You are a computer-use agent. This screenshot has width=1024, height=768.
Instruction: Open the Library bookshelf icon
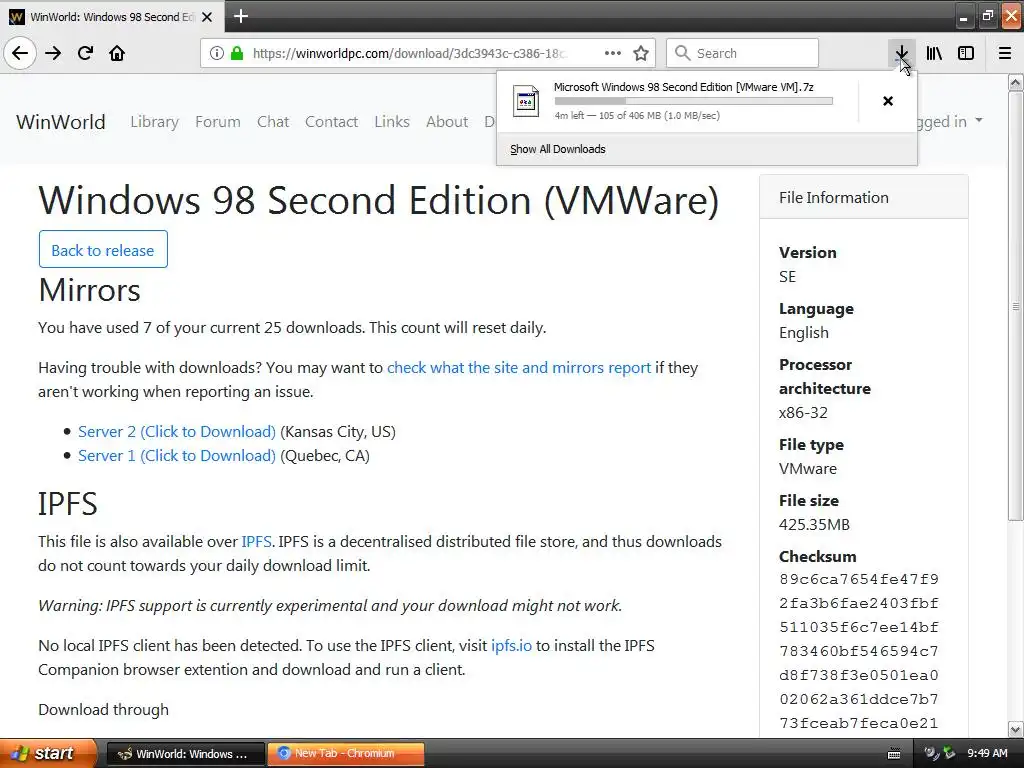[934, 53]
